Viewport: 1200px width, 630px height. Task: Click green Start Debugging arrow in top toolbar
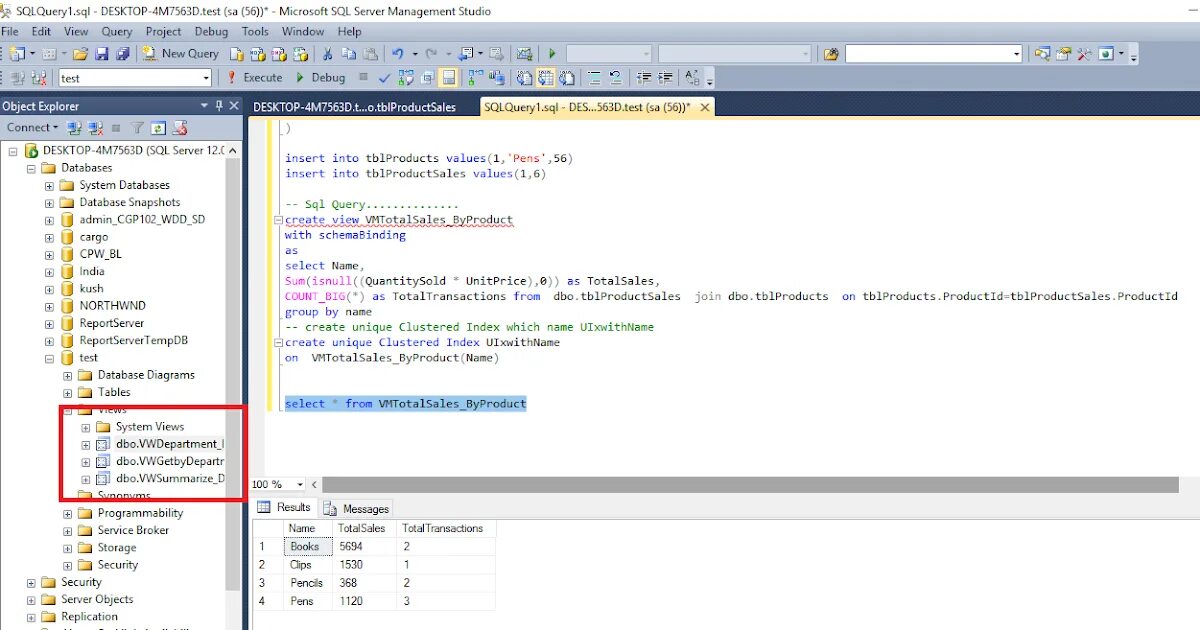[552, 54]
